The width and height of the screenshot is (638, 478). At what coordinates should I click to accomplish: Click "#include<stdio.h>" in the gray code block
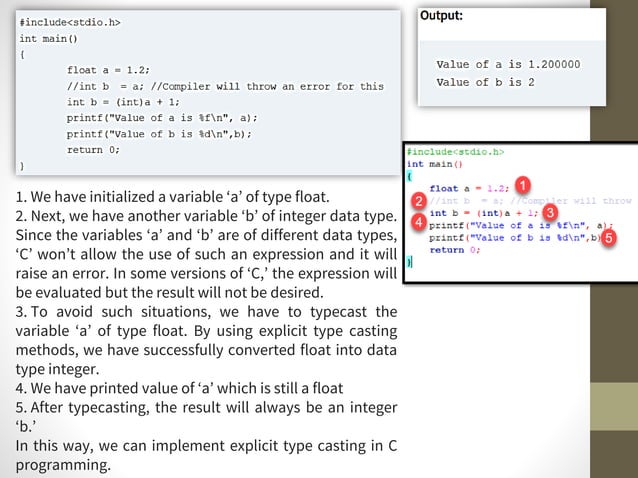(x=70, y=22)
